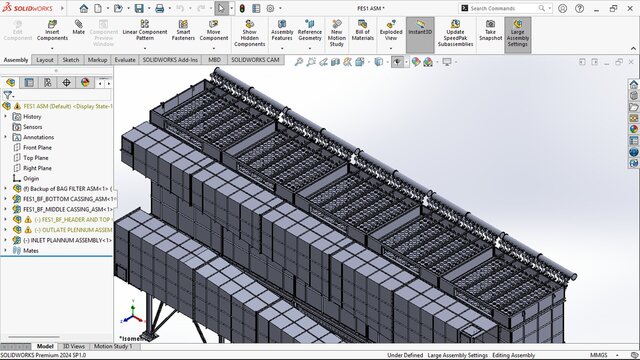The height and width of the screenshot is (360, 640).
Task: Click the SOLIDWORKS Resources home icon in task pane
Action: [x=633, y=84]
